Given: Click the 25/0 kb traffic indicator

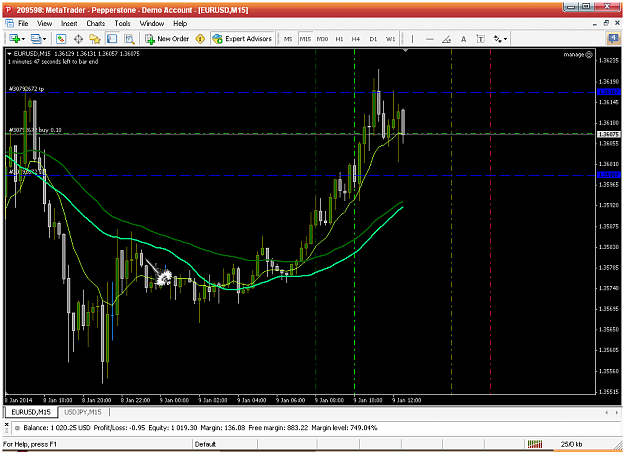Looking at the screenshot, I should pos(571,444).
